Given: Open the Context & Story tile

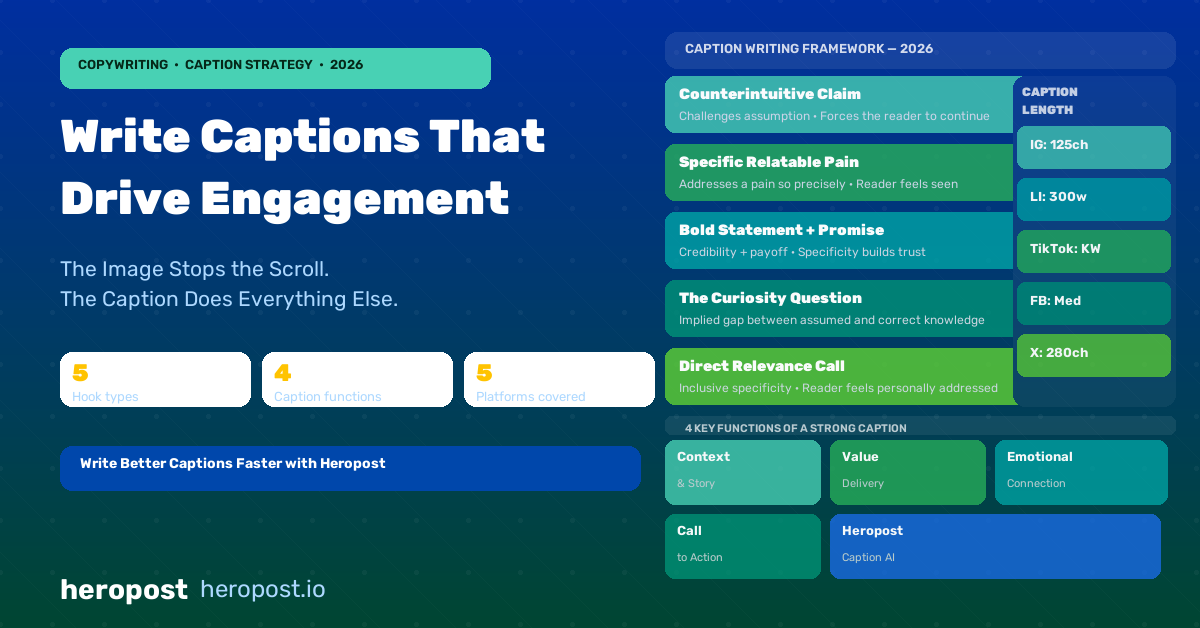Looking at the screenshot, I should 742,472.
